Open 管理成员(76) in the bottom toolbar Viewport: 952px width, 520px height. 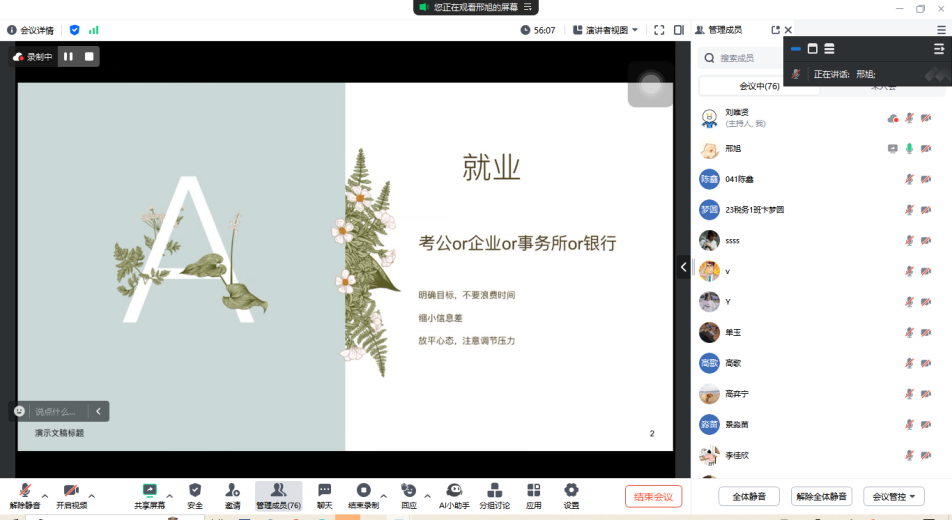(278, 494)
